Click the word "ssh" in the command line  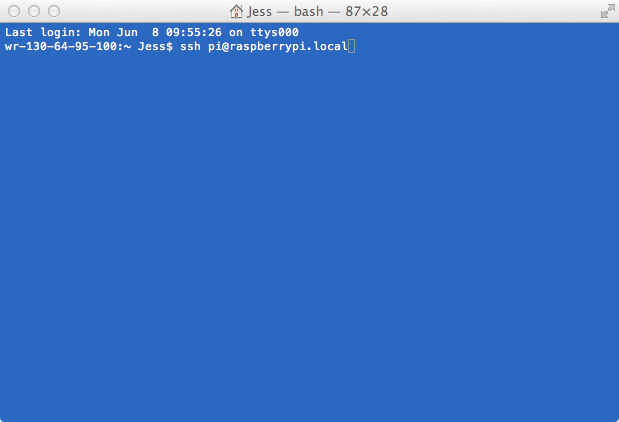click(190, 47)
